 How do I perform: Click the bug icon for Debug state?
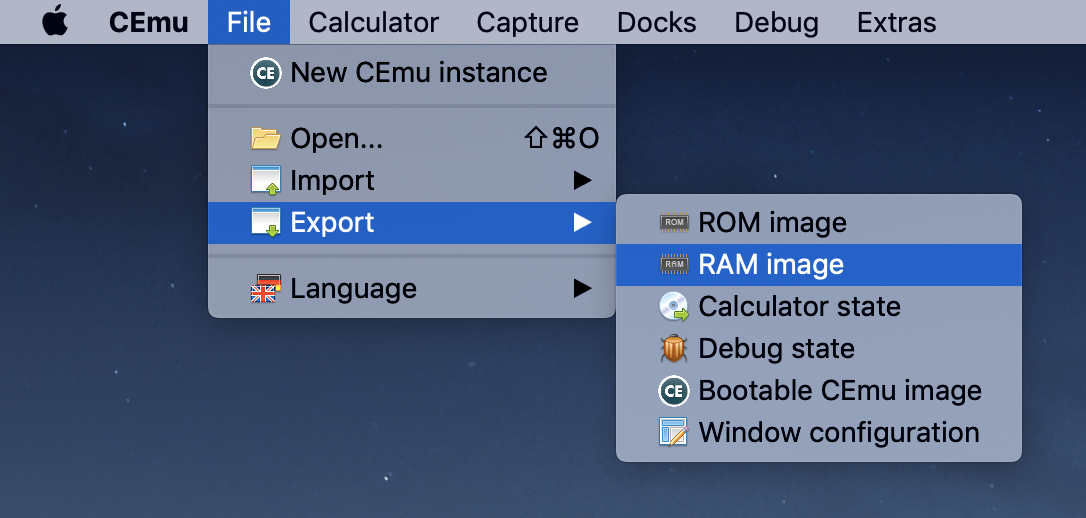click(674, 348)
